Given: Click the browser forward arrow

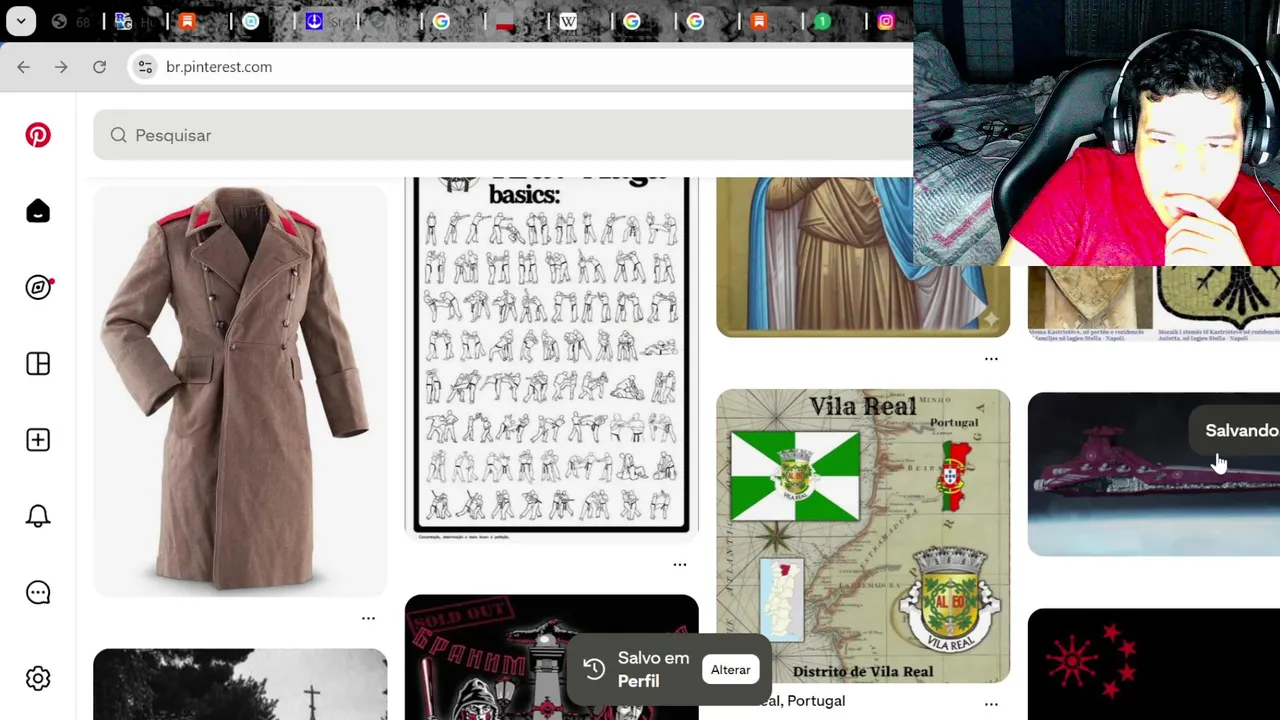Looking at the screenshot, I should (x=61, y=67).
